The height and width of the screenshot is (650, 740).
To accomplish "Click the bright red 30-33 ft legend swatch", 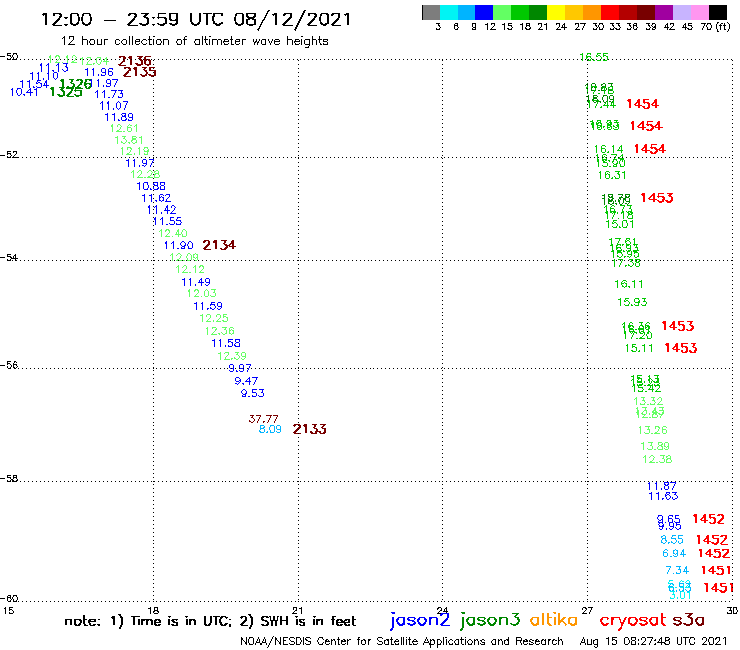I will [610, 12].
